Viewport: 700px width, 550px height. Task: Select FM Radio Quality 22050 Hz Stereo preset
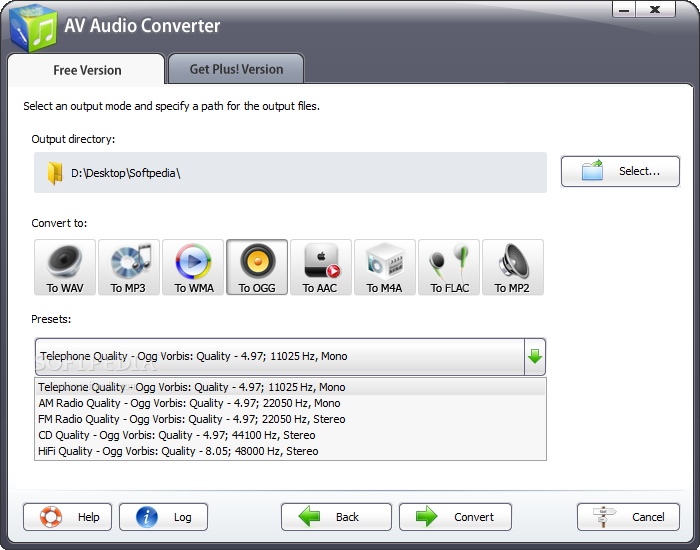(290, 419)
